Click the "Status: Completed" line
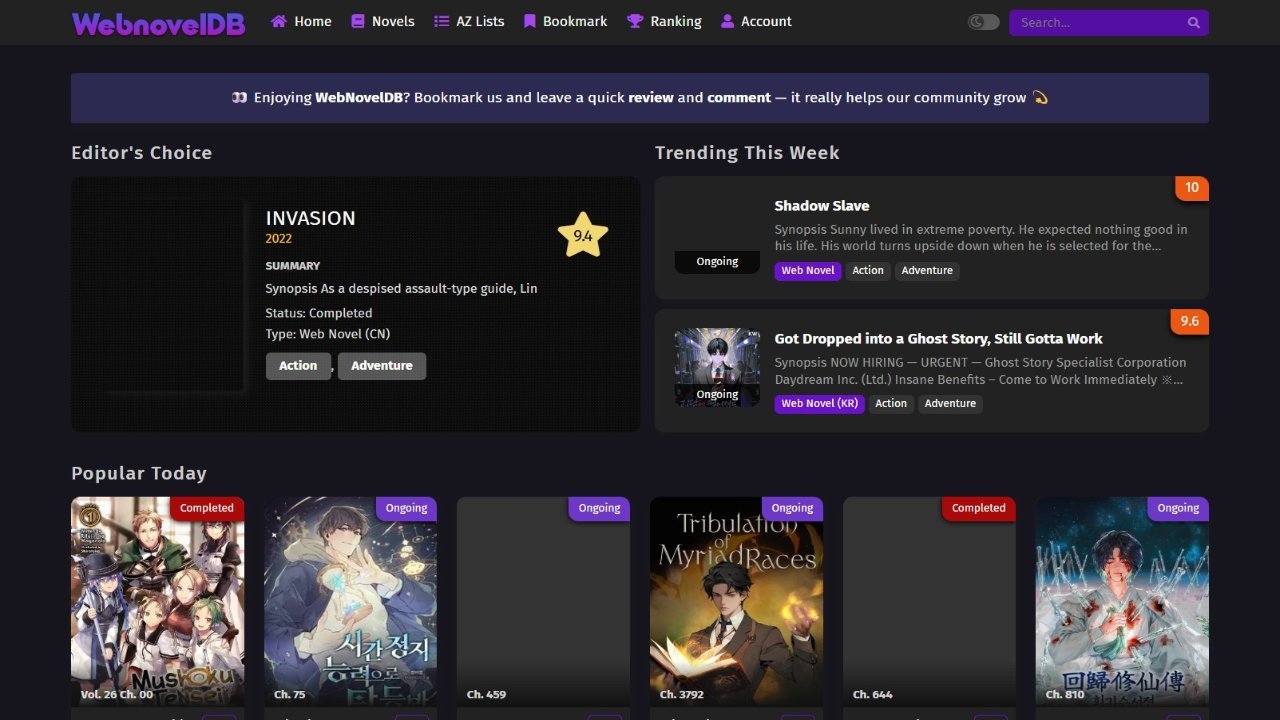 click(319, 313)
